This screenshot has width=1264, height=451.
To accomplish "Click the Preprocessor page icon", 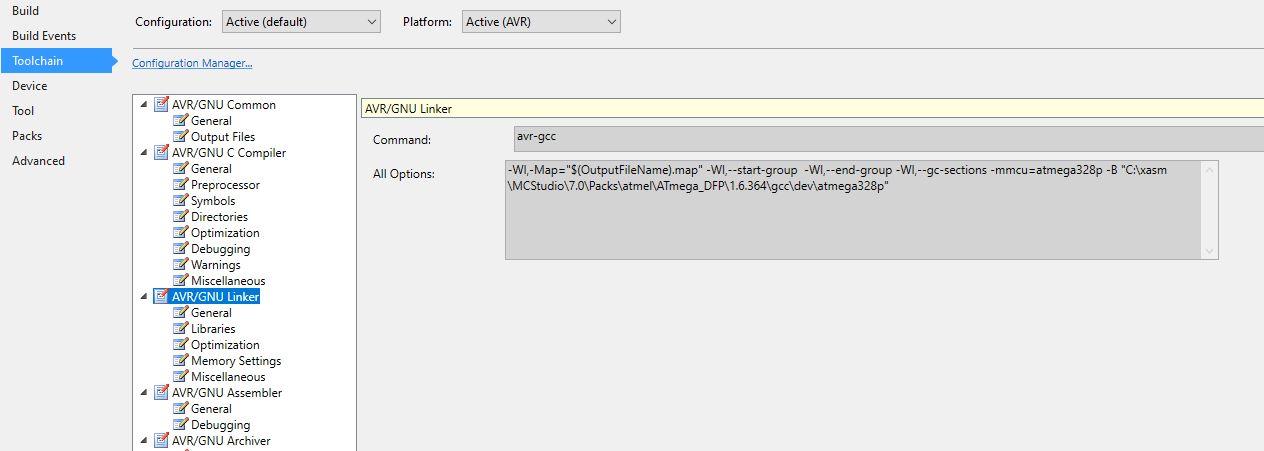I will (x=181, y=185).
